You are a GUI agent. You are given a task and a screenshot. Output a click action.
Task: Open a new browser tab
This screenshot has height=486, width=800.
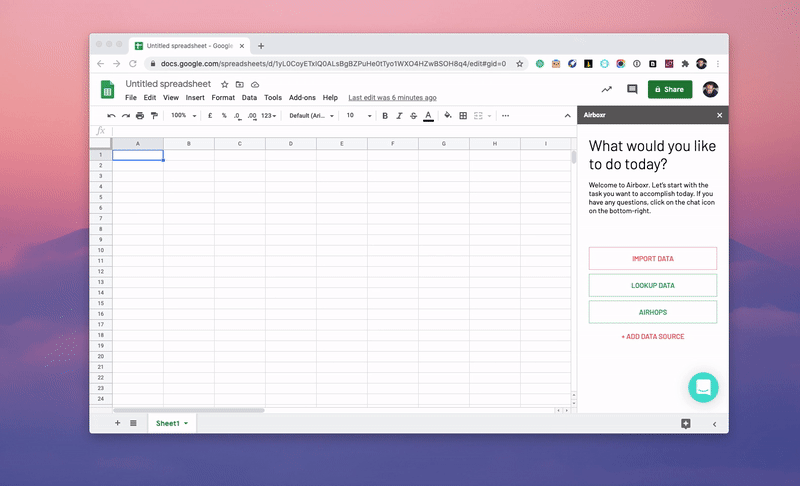(261, 46)
